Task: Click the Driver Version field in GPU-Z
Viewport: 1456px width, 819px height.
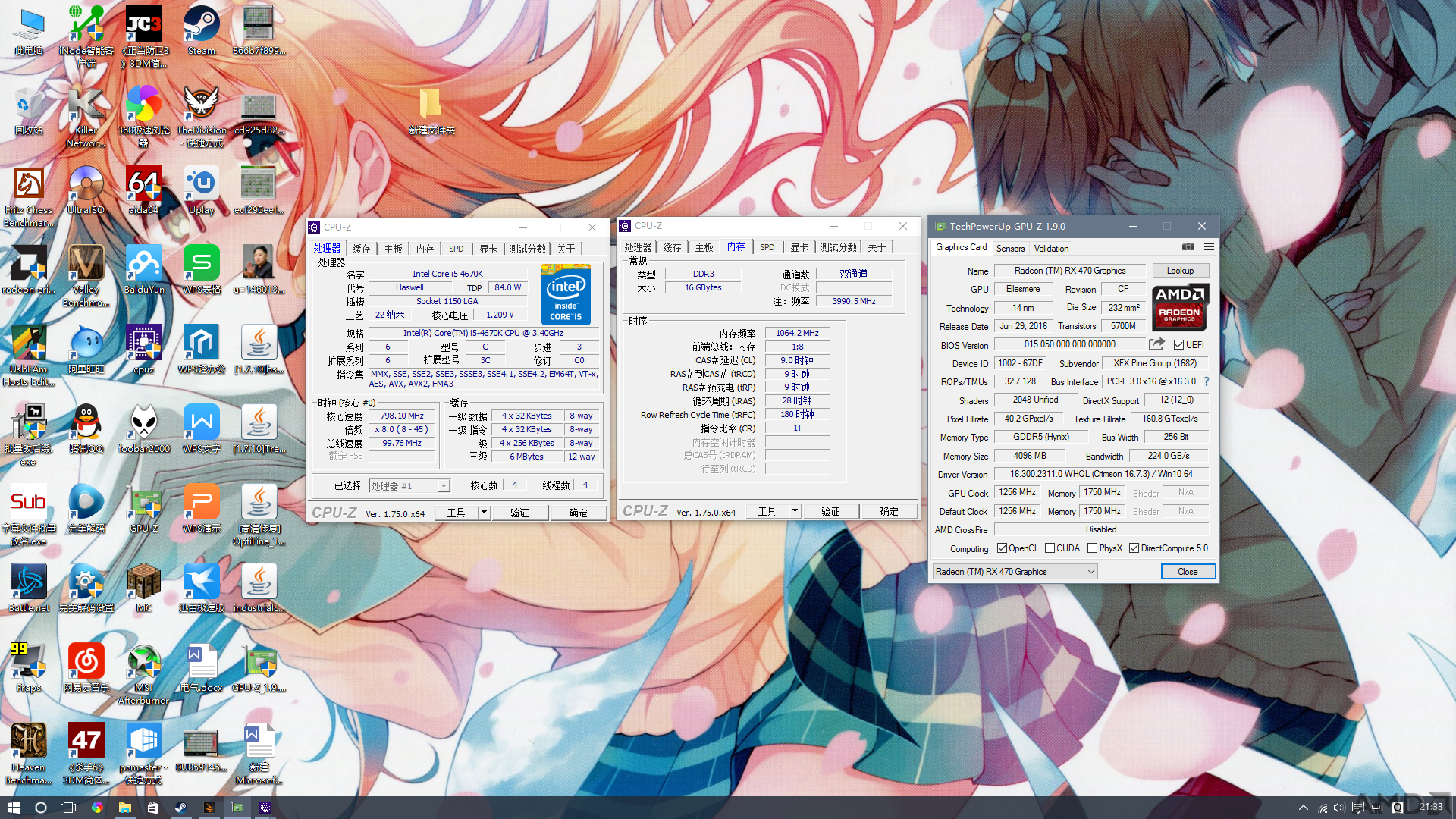Action: (x=1101, y=474)
